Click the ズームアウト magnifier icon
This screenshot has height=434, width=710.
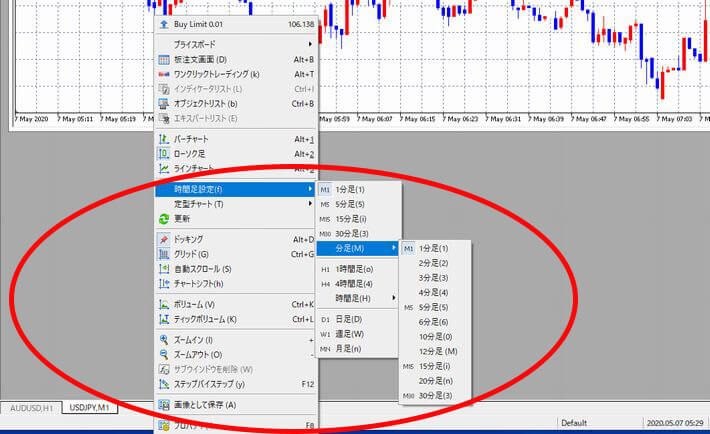pos(164,354)
